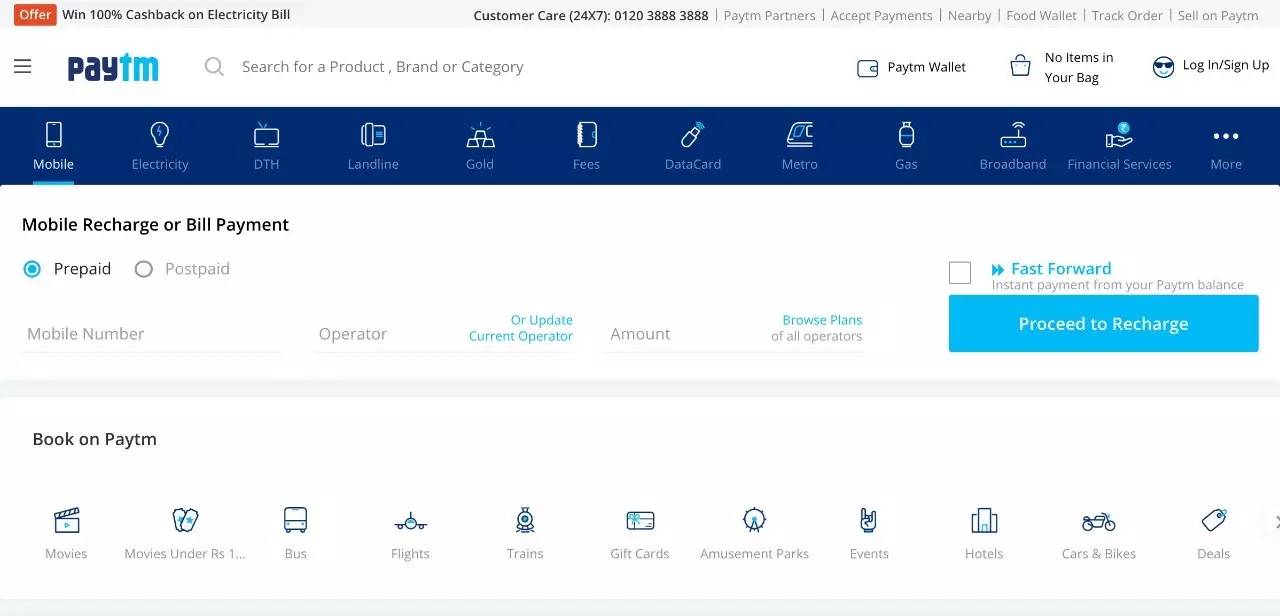Open the shopping bag icon
The image size is (1280, 616).
[x=1020, y=67]
